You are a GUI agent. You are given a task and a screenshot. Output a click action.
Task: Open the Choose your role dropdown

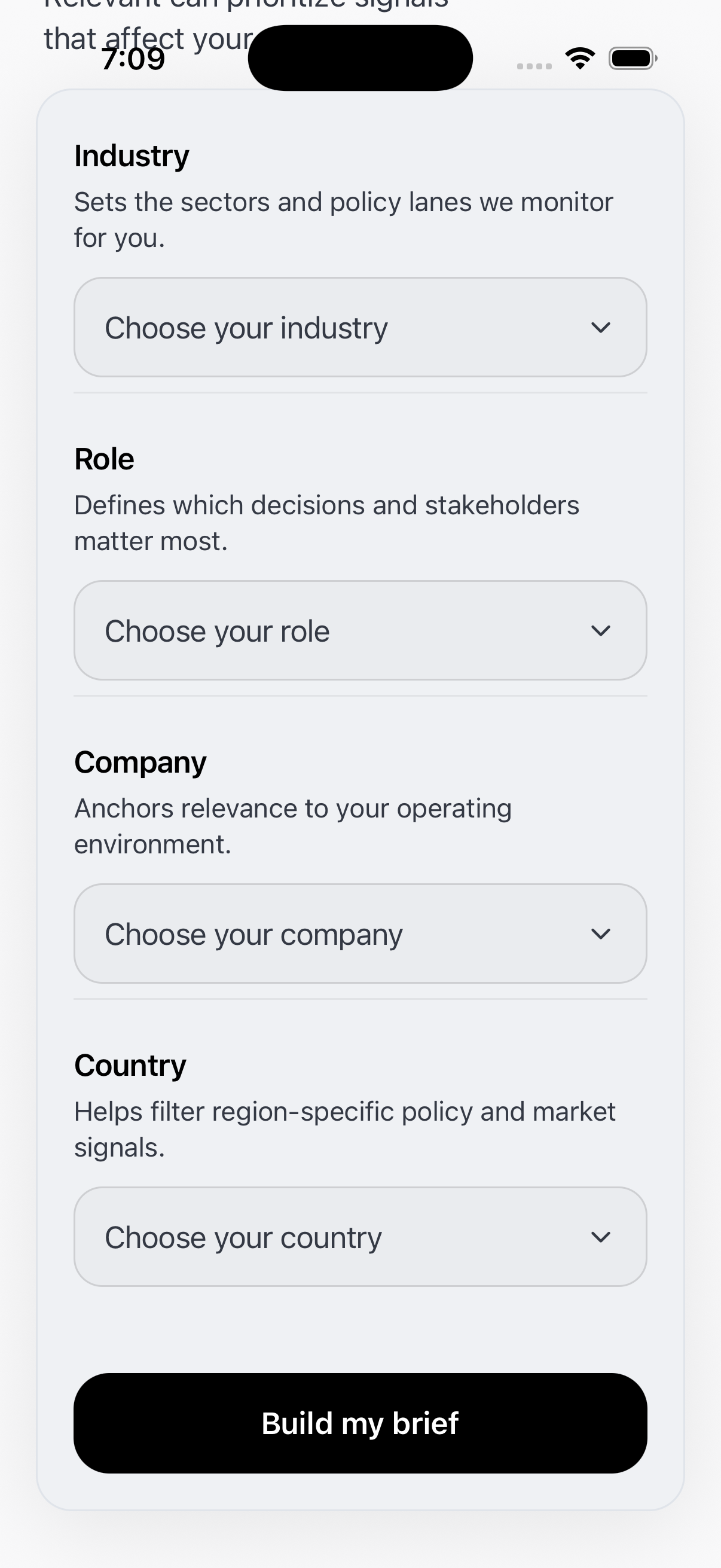360,630
